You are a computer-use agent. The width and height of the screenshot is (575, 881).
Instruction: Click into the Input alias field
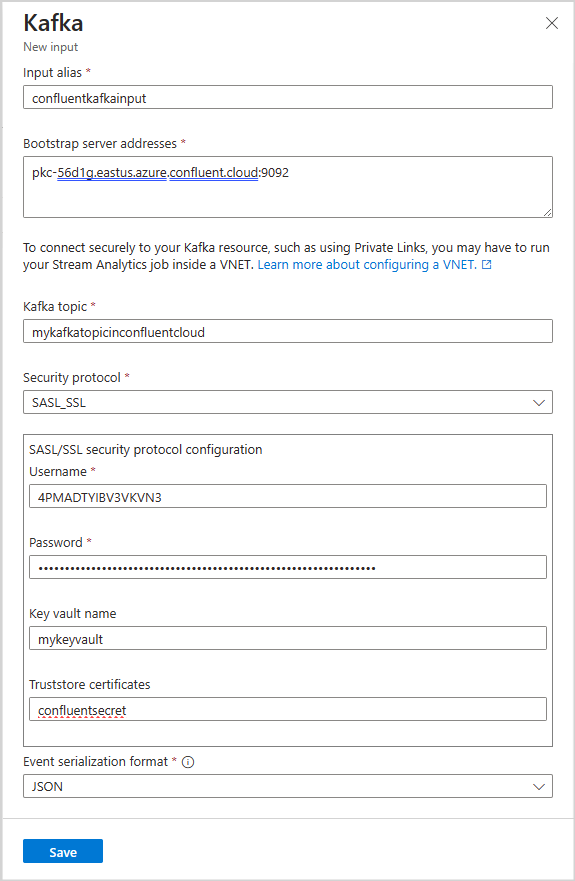click(x=288, y=97)
